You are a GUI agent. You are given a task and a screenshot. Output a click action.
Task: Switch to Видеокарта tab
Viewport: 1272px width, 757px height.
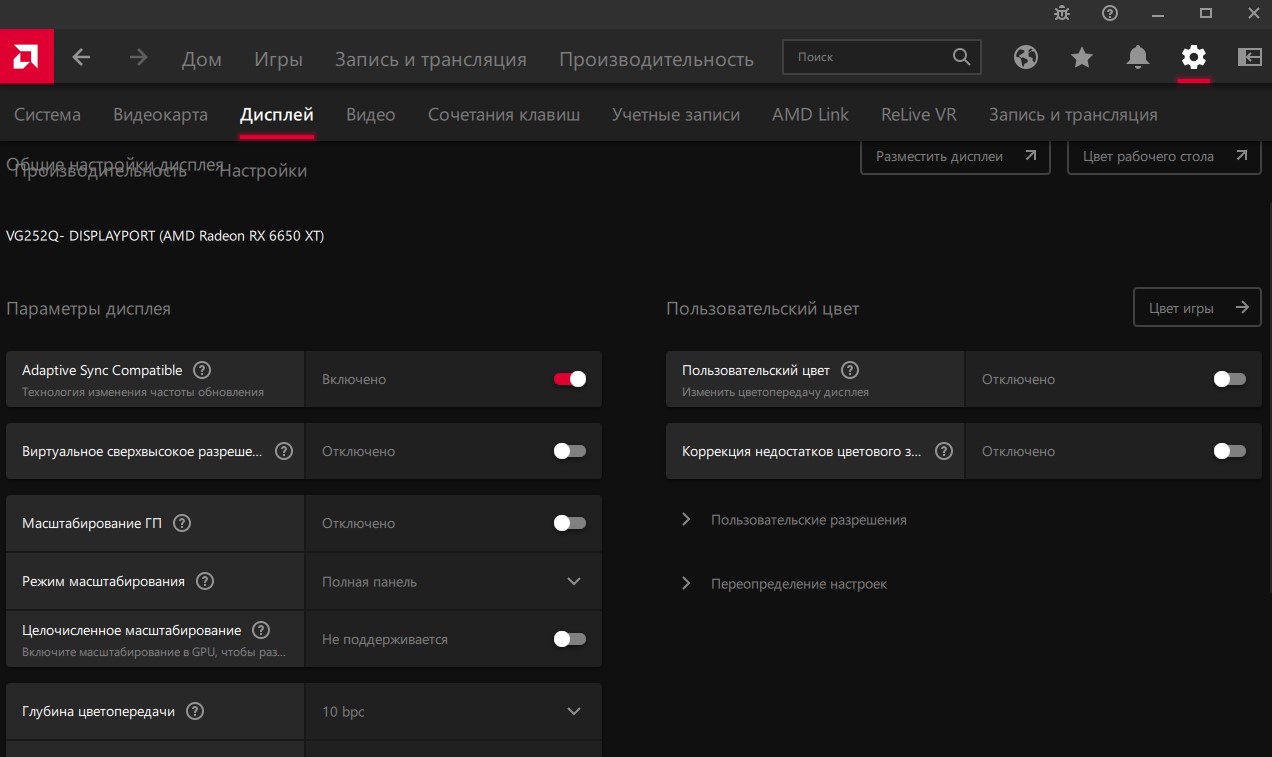161,114
